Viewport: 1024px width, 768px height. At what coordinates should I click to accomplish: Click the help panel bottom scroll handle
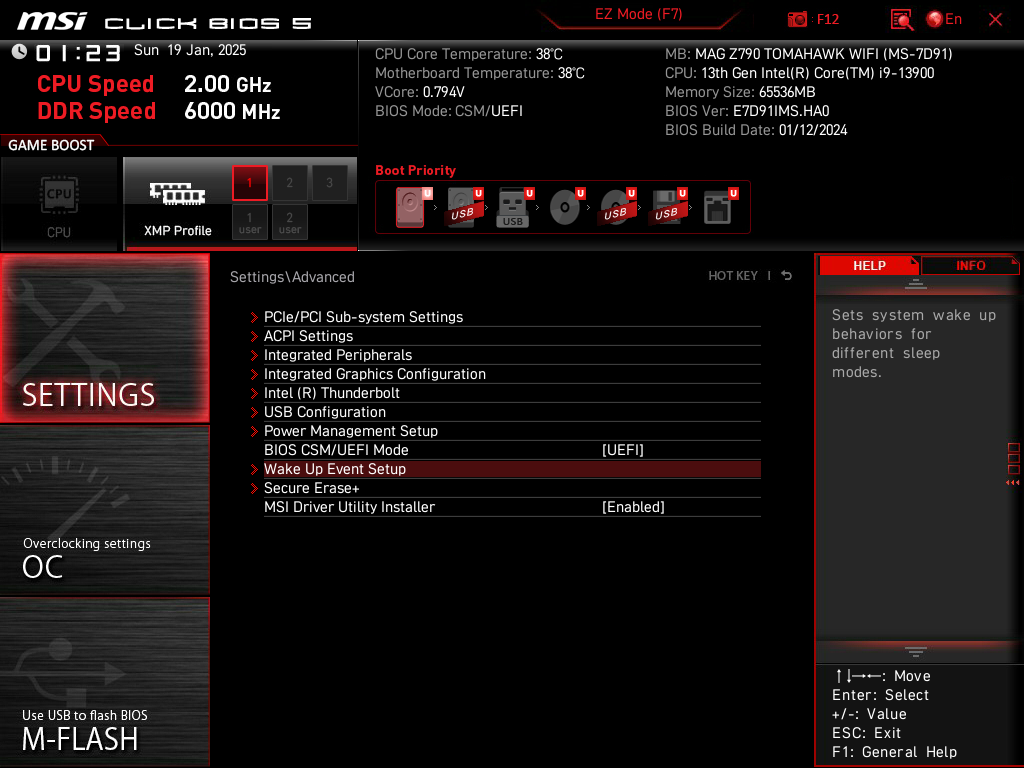(x=916, y=651)
